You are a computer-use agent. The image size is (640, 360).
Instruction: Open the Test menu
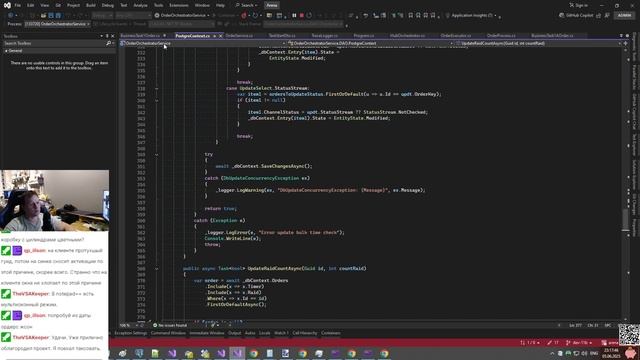point(124,5)
